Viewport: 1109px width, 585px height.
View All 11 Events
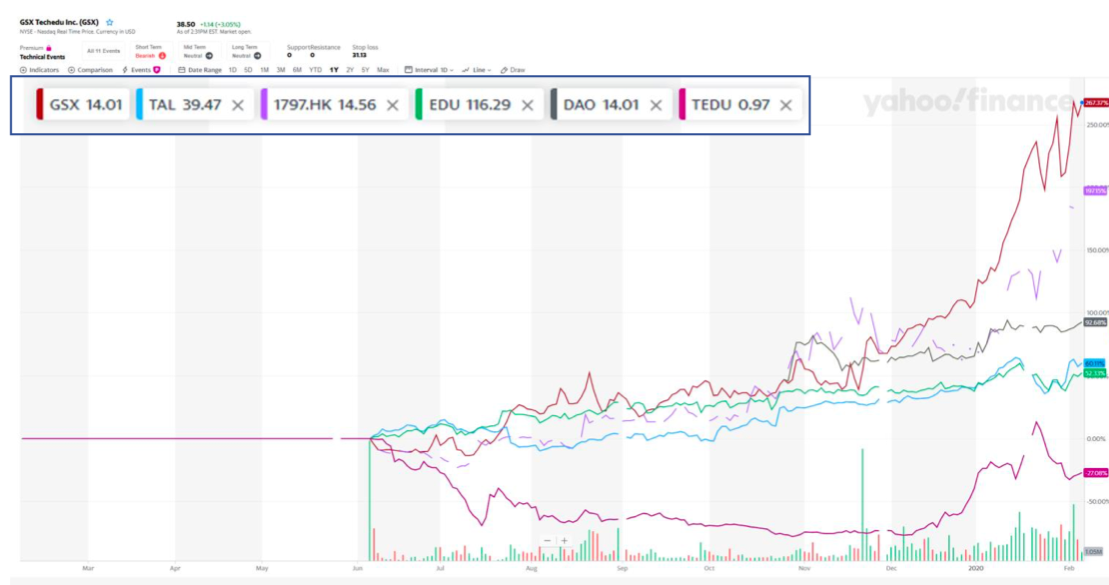(x=103, y=51)
